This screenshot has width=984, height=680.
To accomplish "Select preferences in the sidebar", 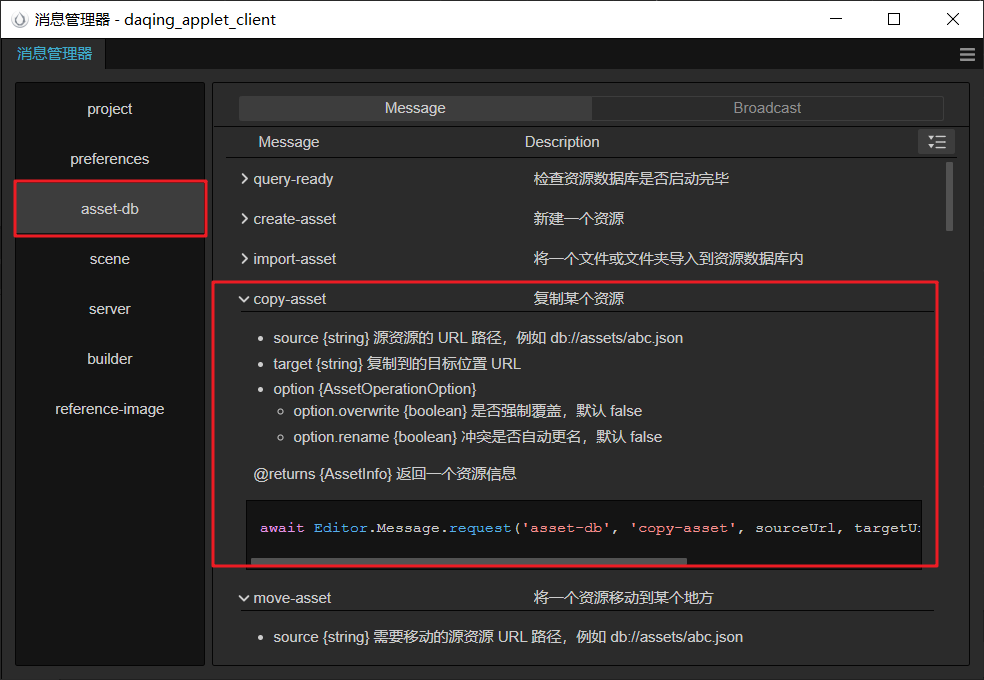I will coord(110,159).
